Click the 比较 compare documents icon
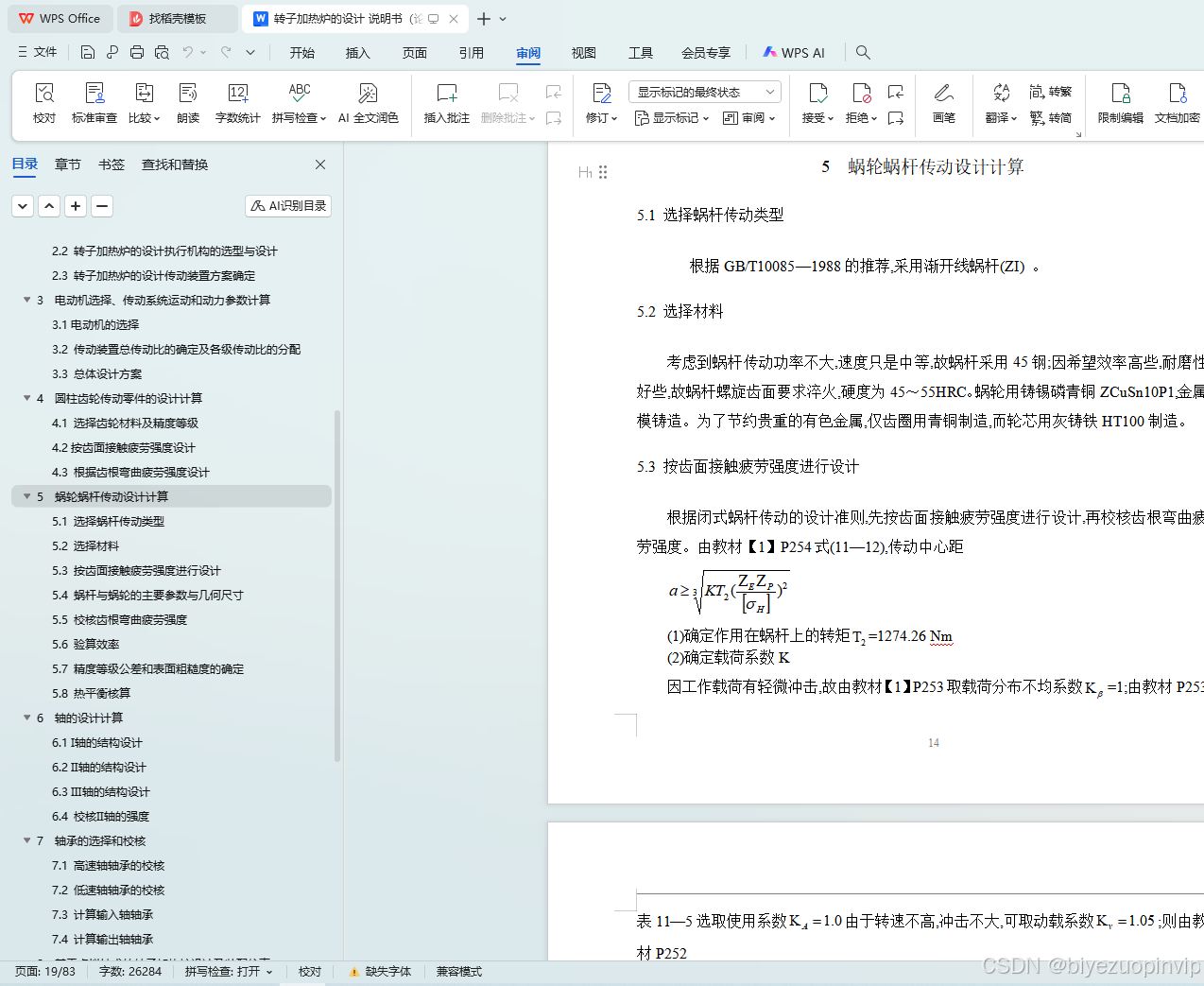Image resolution: width=1204 pixels, height=986 pixels. tap(144, 103)
